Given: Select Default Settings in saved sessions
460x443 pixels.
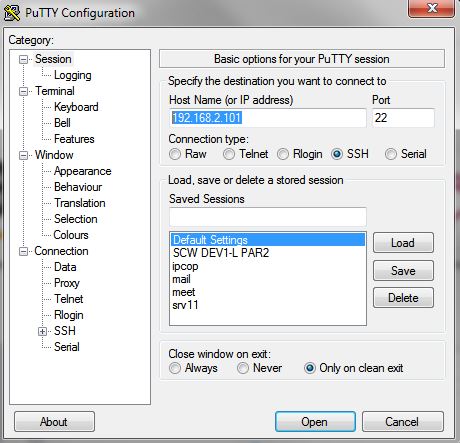Looking at the screenshot, I should tap(268, 240).
